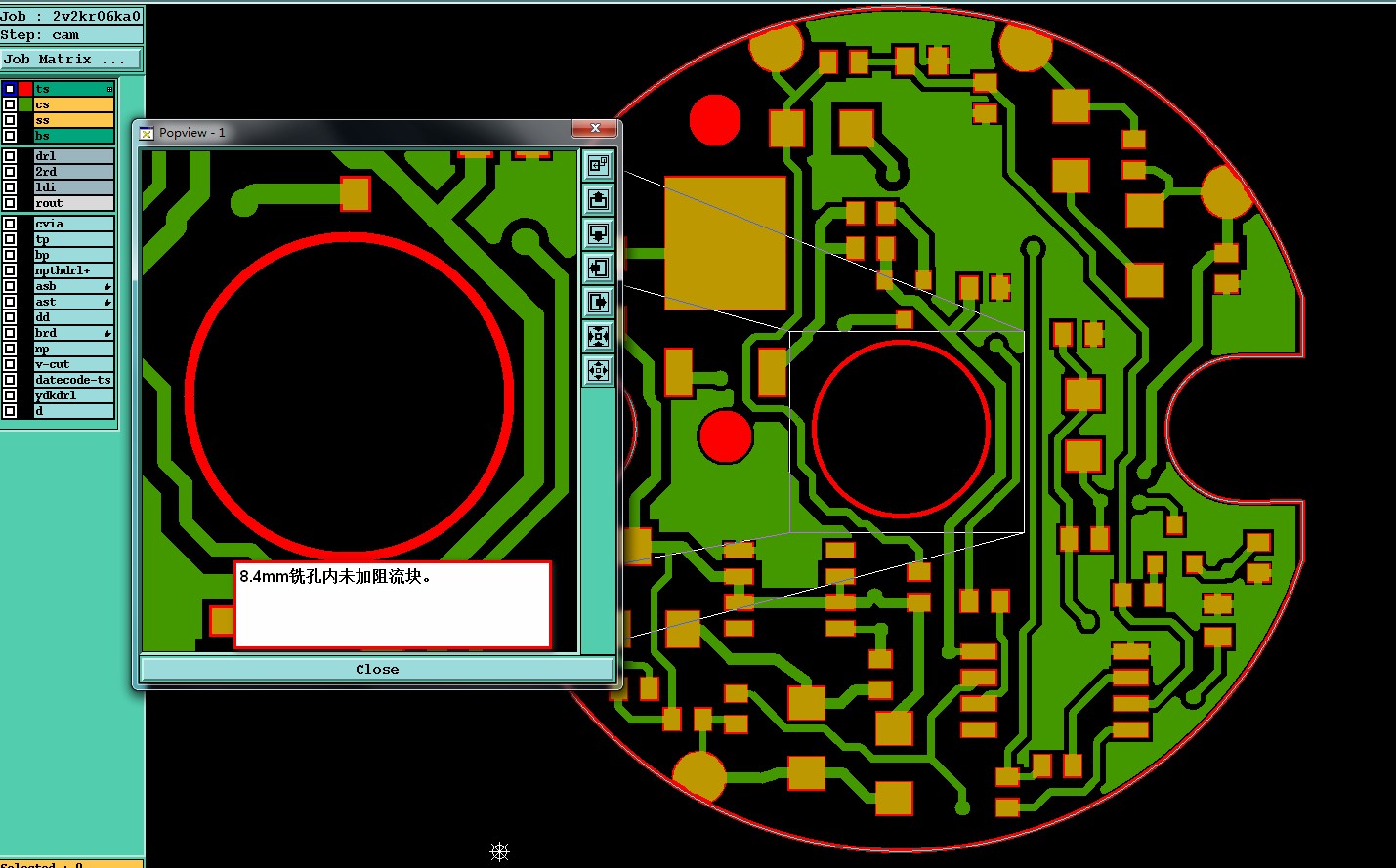Enable the cvia layer checkbox
This screenshot has height=868, width=1396.
coord(10,224)
